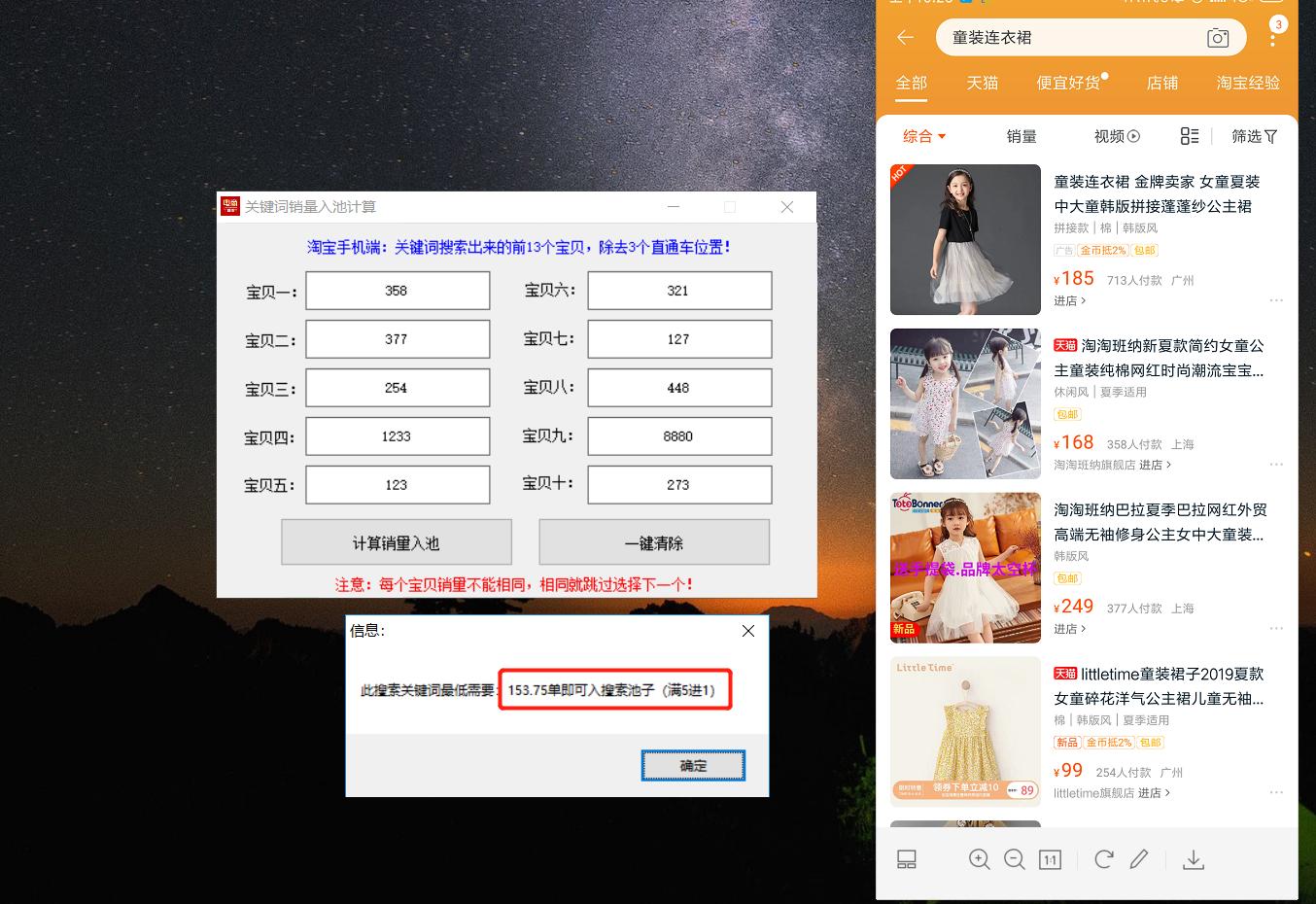Open the white sleeveless dress thumbnail
Screen dimensions: 1316x904
pyautogui.click(x=965, y=568)
